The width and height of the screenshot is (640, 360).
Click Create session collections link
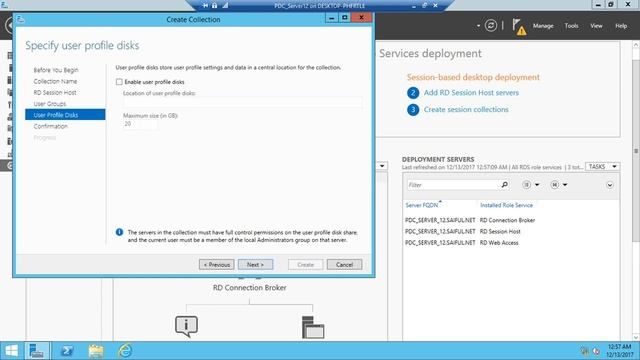[466, 109]
